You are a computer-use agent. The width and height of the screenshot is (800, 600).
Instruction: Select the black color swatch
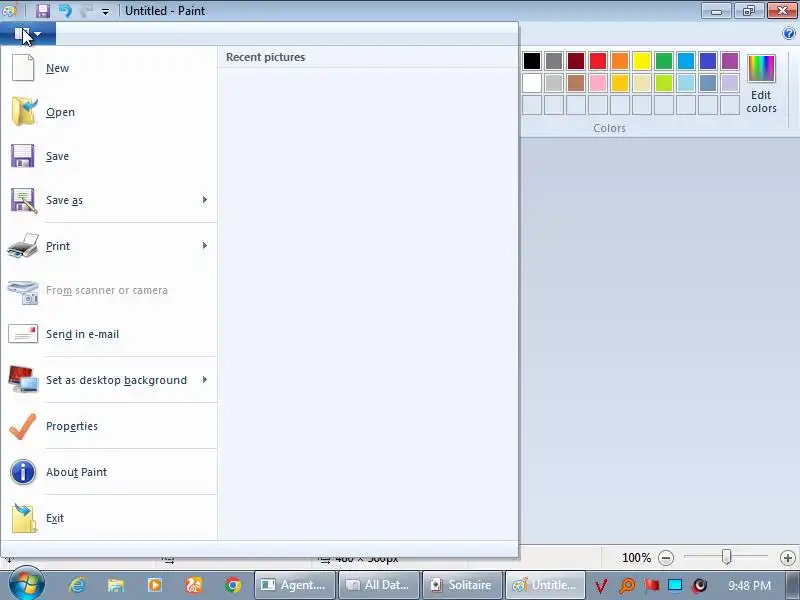[x=532, y=61]
